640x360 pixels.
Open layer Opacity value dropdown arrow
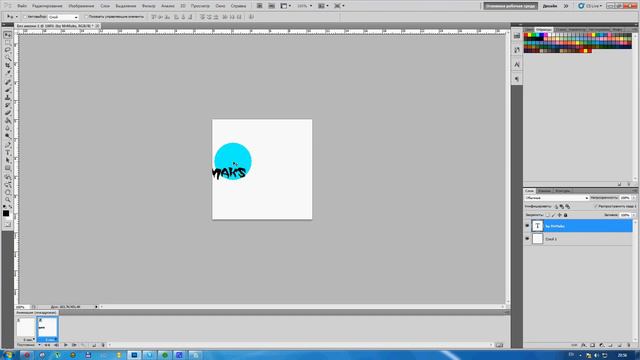point(634,198)
